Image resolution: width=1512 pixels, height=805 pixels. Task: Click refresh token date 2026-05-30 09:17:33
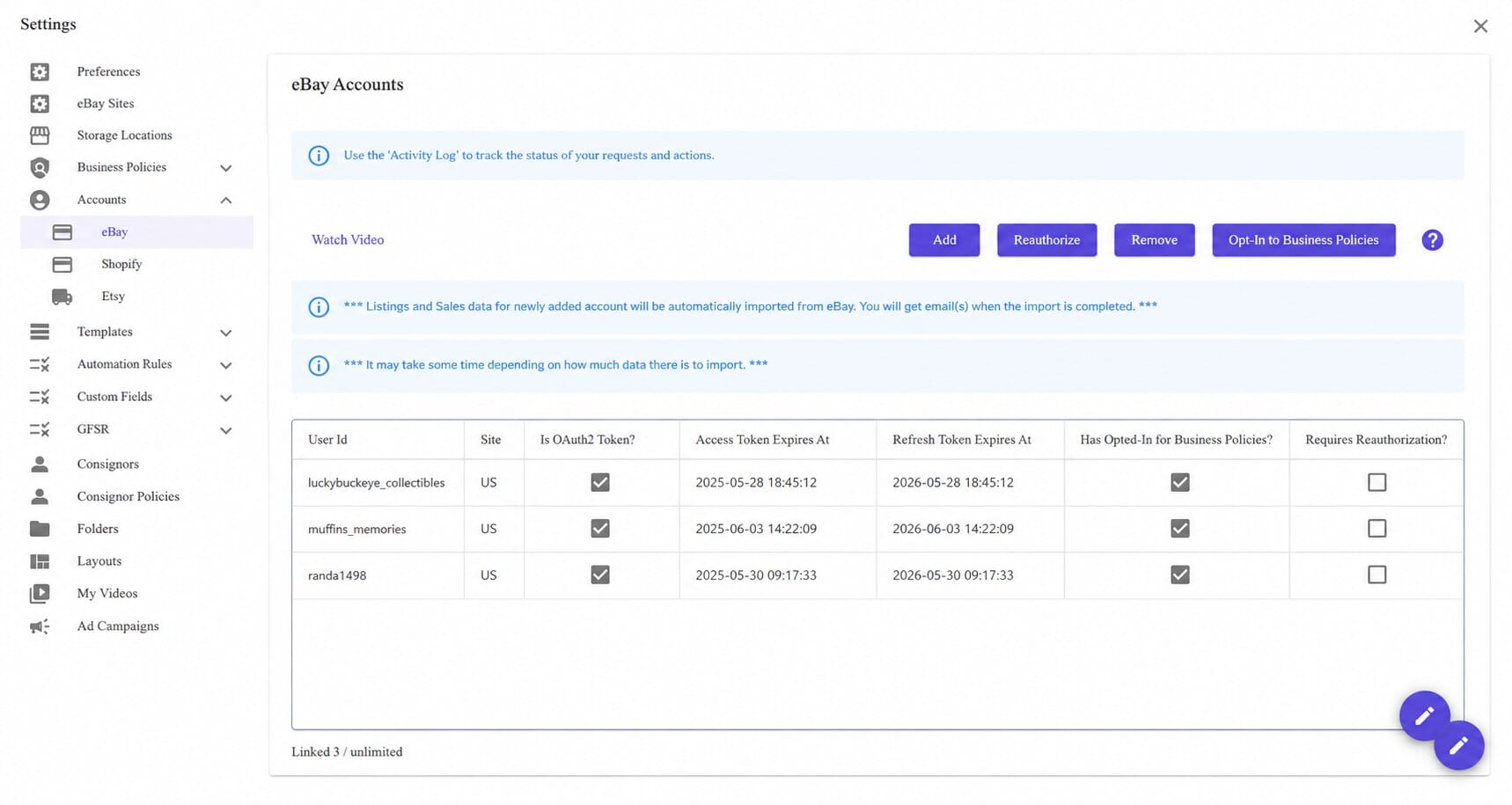953,575
